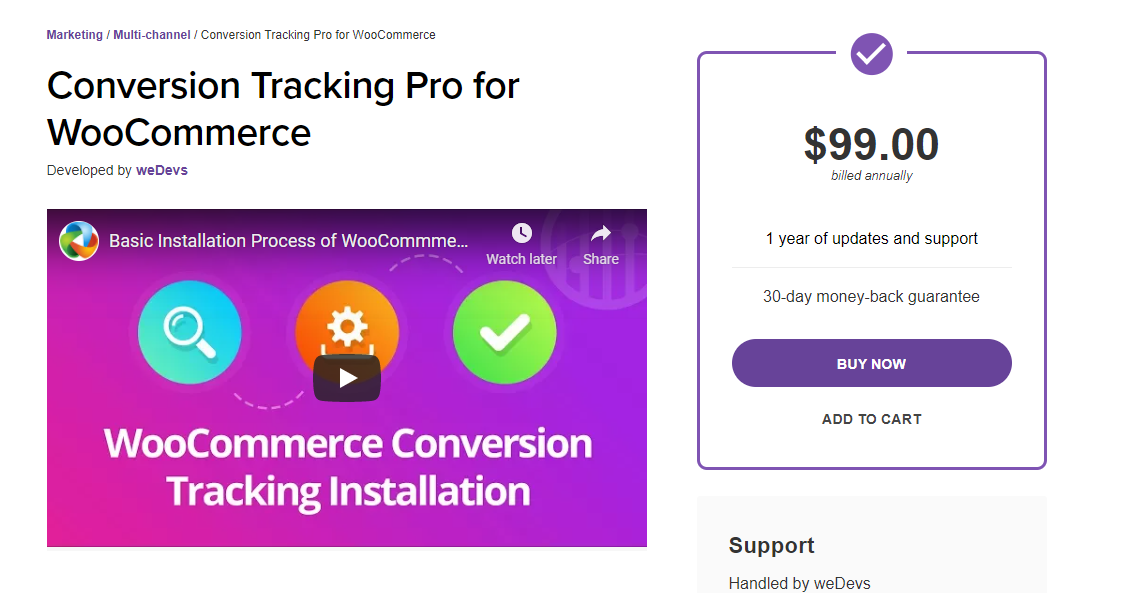Play the WooCommerce Conversion Tracking video

[346, 378]
